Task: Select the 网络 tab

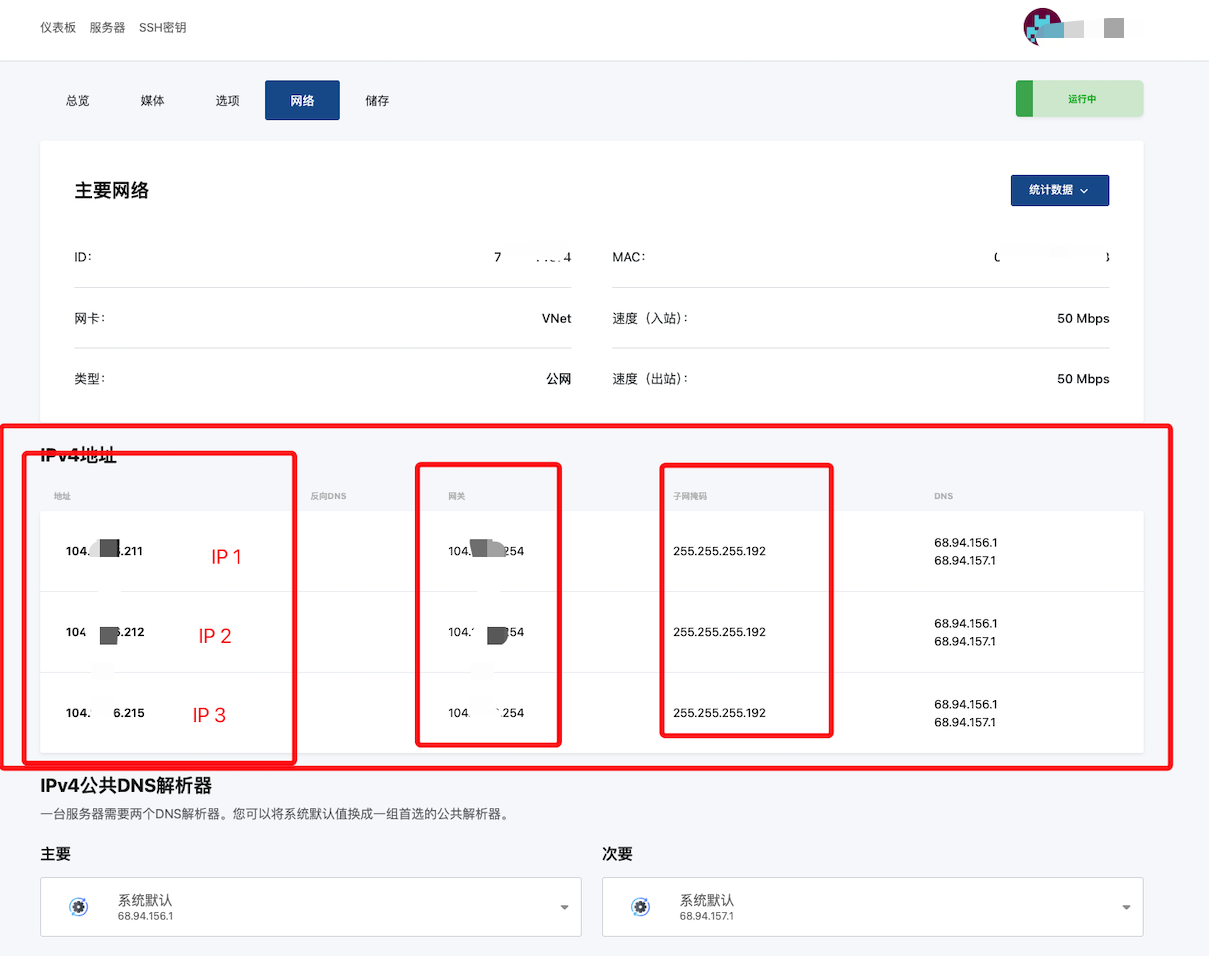Action: (x=302, y=101)
